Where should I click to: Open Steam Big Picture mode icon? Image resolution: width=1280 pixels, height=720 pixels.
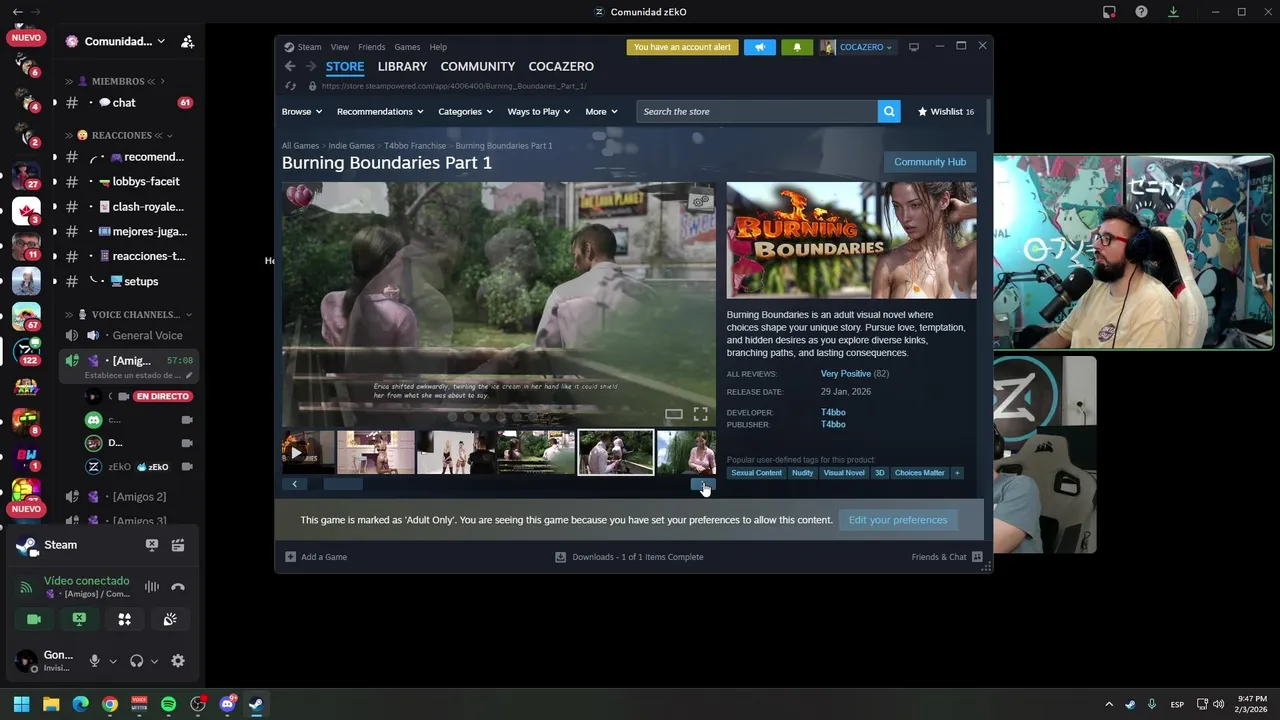913,47
